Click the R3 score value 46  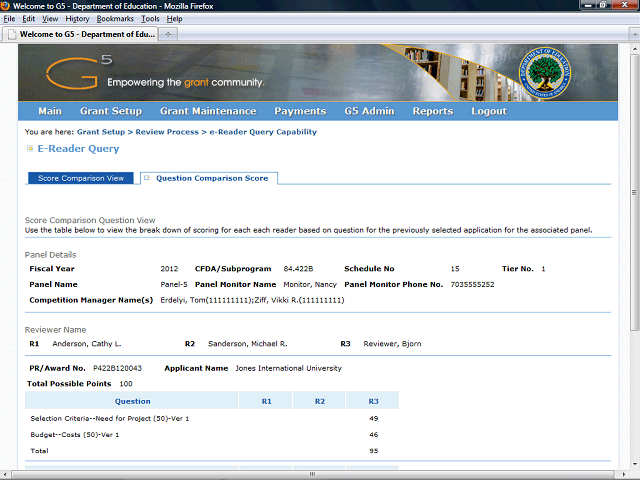pyautogui.click(x=373, y=435)
